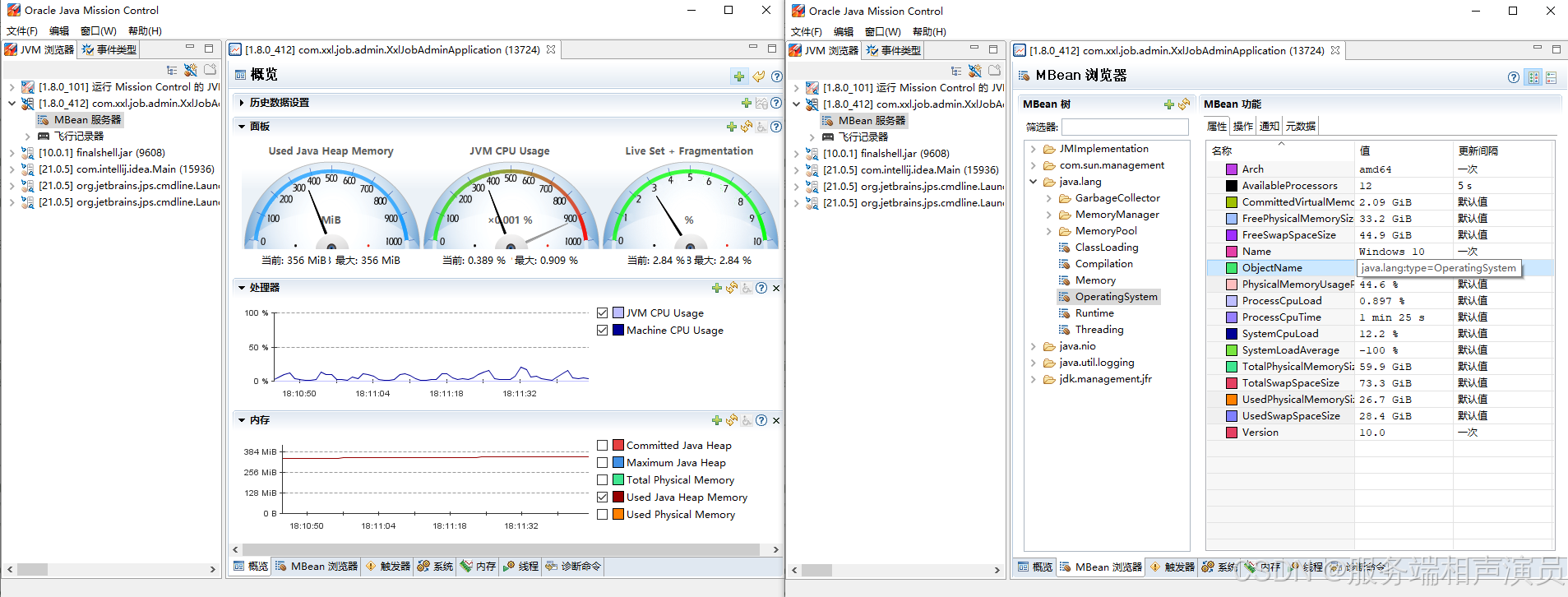Screen dimensions: 1568x597
Task: Uncheck Machine CPU Usage checkbox
Action: [603, 331]
